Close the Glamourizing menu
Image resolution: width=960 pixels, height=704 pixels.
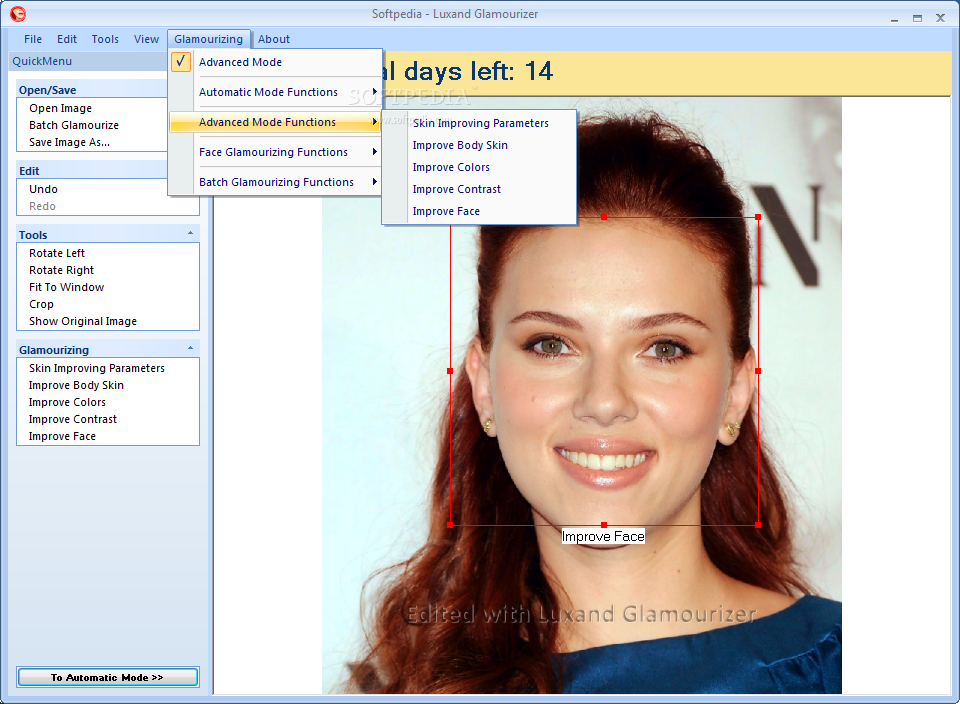click(209, 39)
